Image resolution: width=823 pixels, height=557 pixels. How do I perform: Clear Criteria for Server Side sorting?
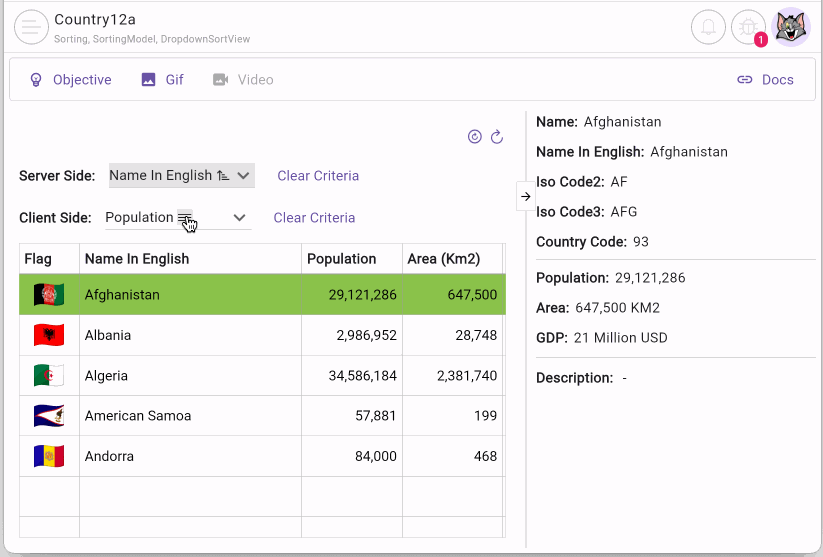318,176
